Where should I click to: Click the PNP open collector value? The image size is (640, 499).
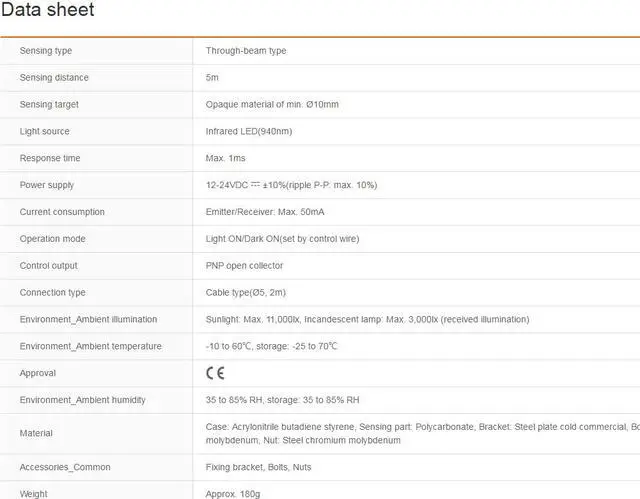[x=244, y=266]
